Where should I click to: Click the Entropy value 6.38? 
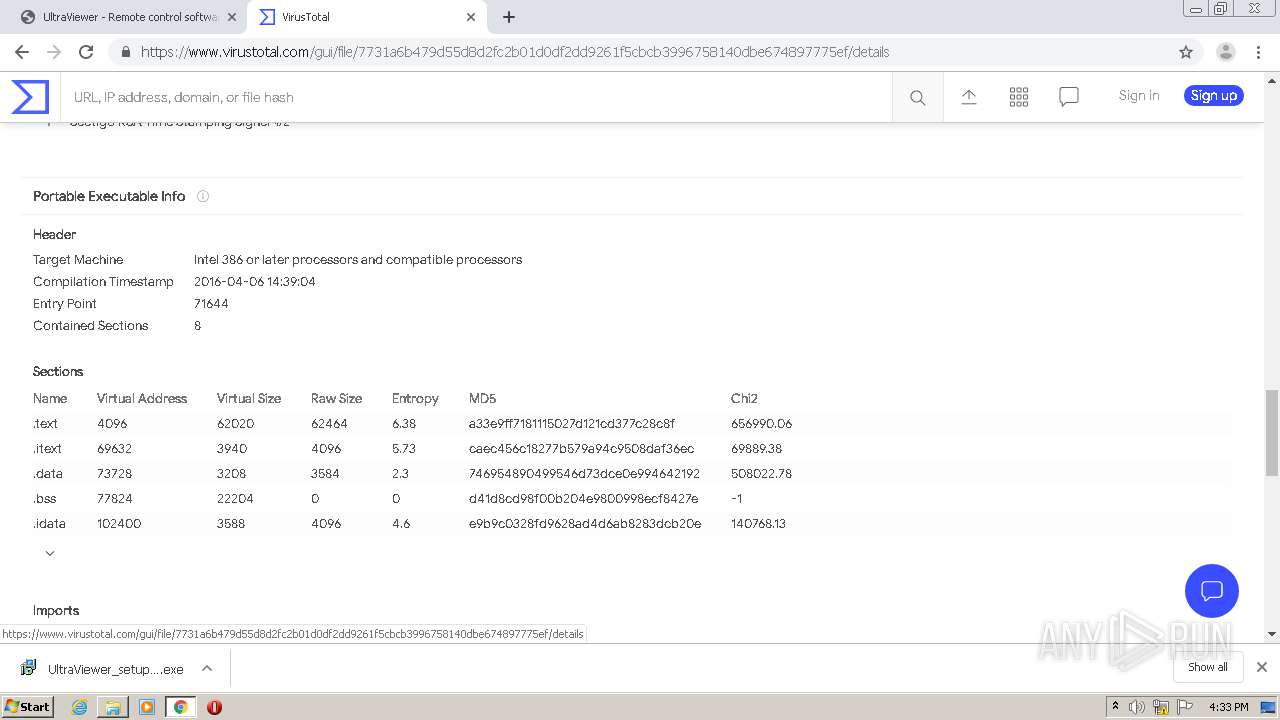pyautogui.click(x=404, y=424)
